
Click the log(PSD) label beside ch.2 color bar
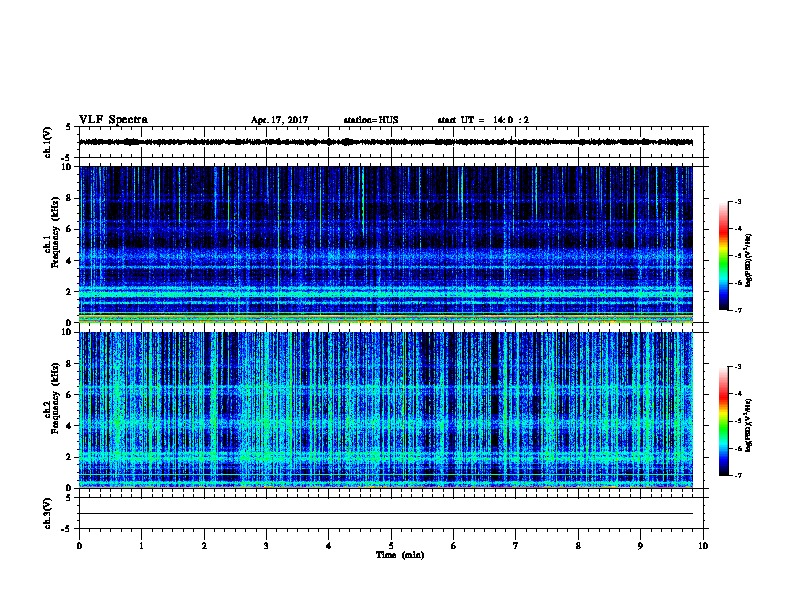coord(748,425)
